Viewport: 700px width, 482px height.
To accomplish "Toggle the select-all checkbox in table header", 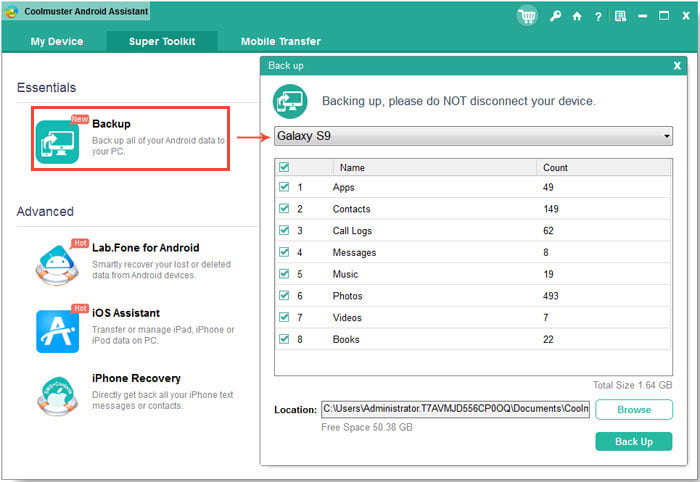I will [284, 168].
